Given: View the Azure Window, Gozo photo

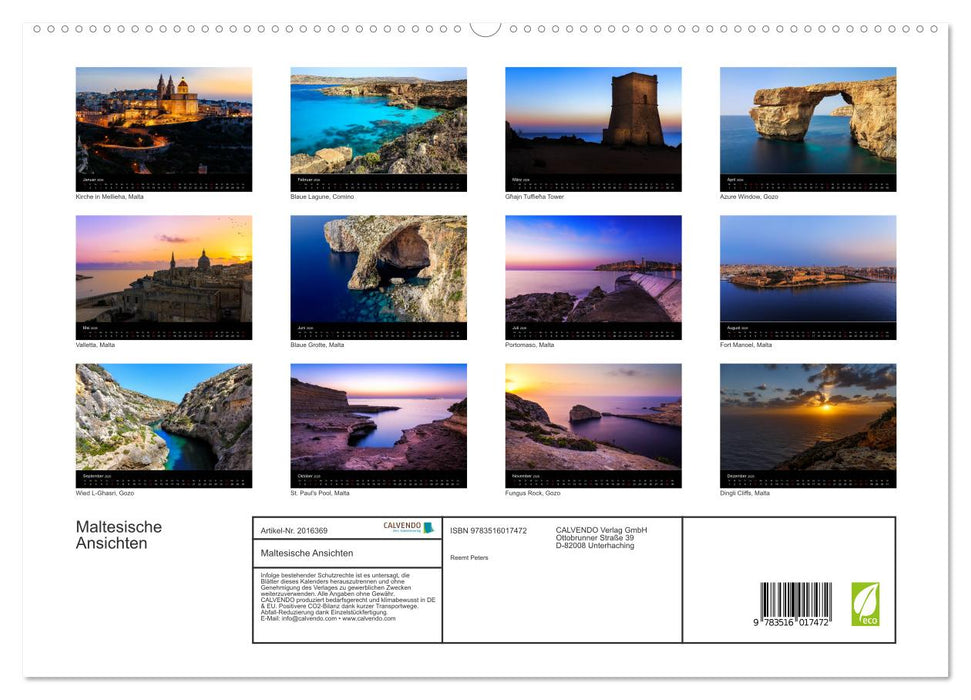Looking at the screenshot, I should pos(808,123).
